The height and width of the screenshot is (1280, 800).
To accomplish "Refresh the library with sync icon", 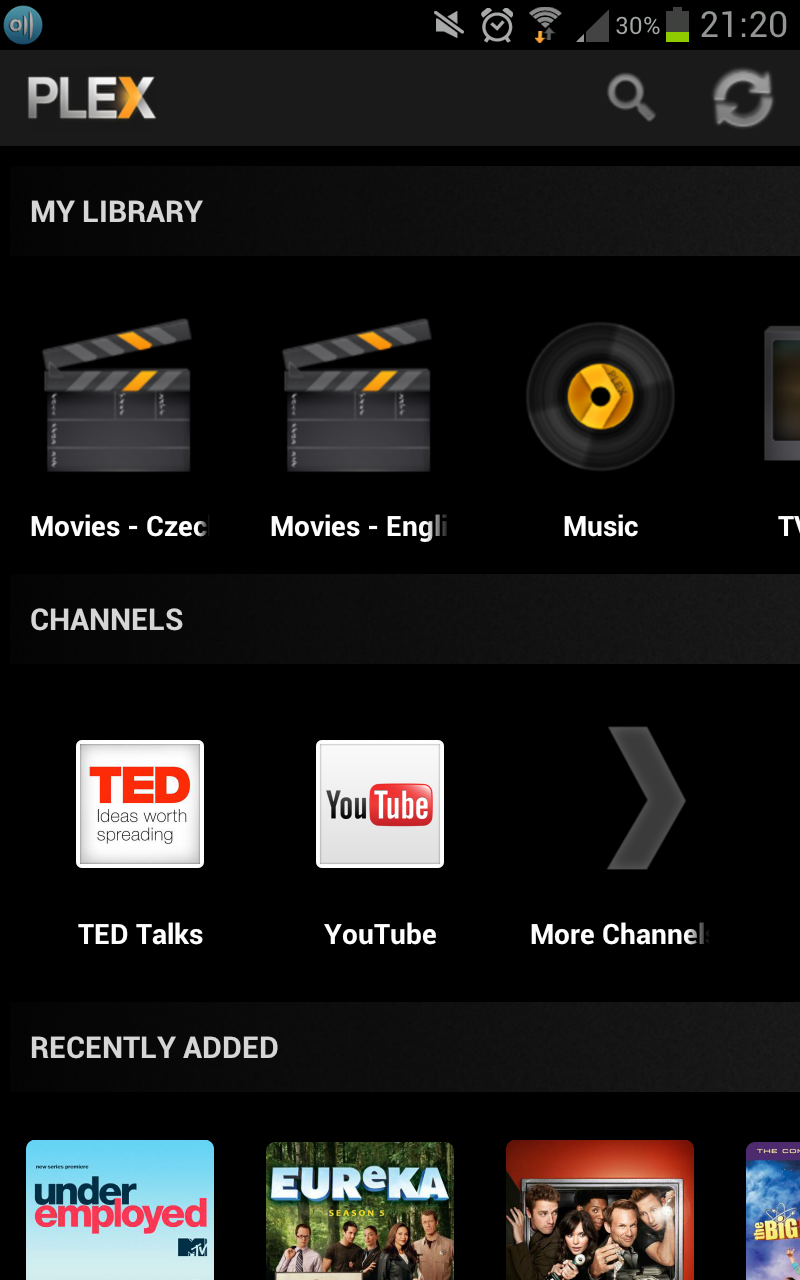I will (743, 98).
